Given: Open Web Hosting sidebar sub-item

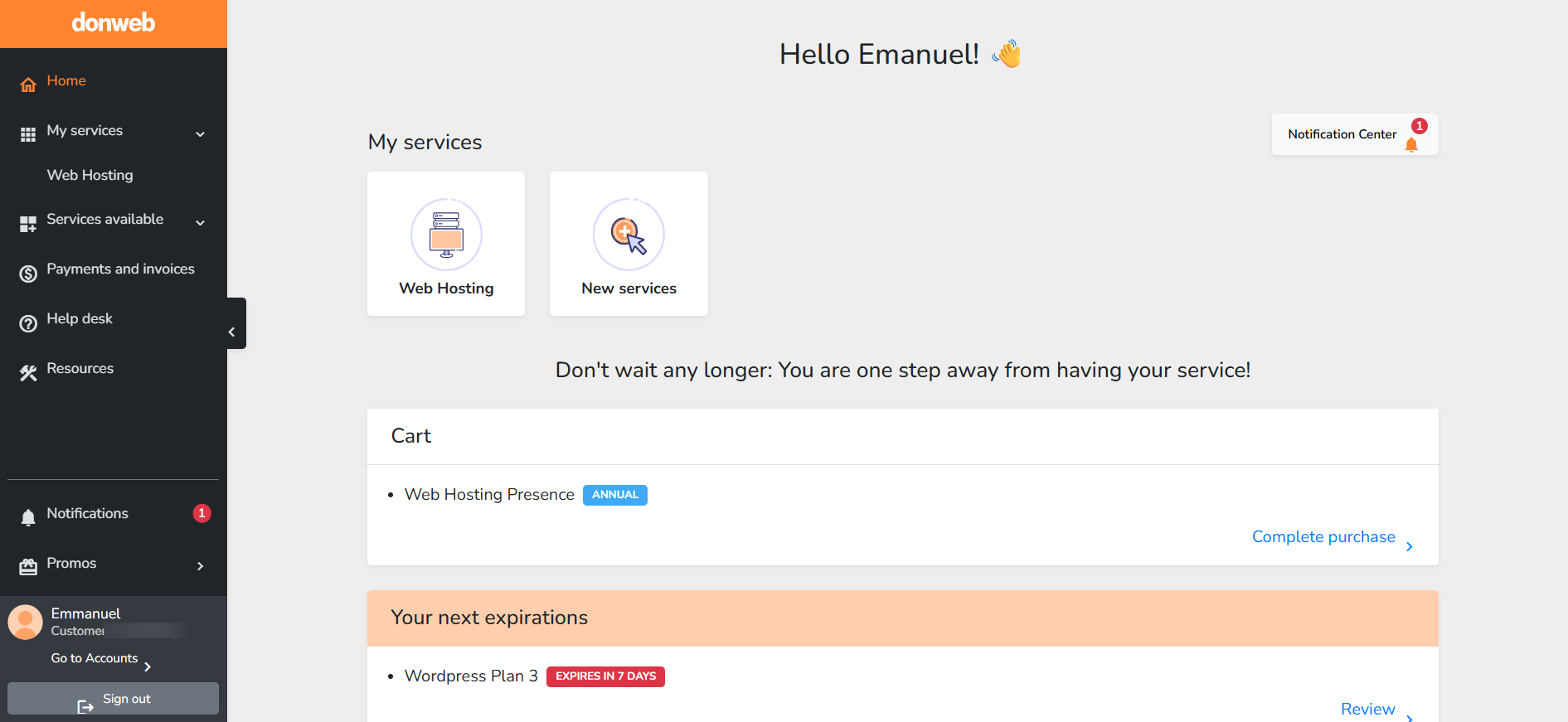Looking at the screenshot, I should 90,175.
